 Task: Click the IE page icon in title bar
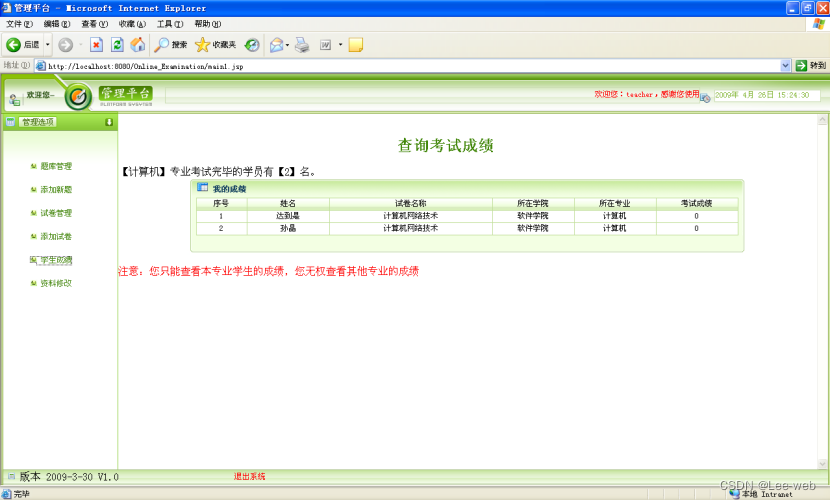click(6, 8)
